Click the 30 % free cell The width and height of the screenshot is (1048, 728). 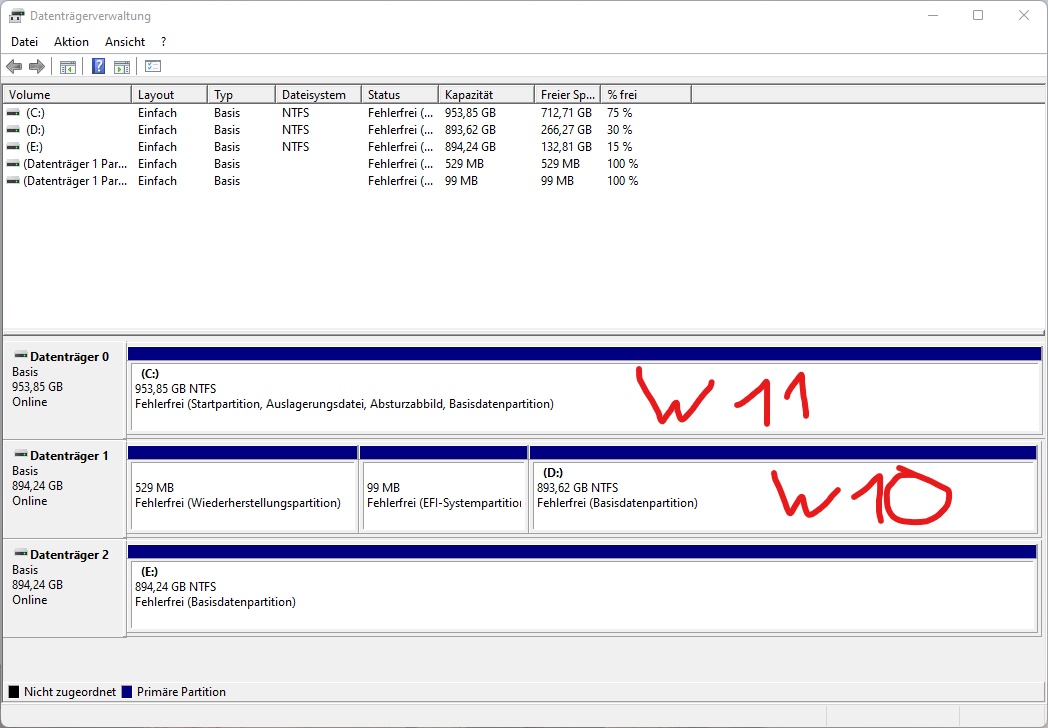click(x=620, y=130)
